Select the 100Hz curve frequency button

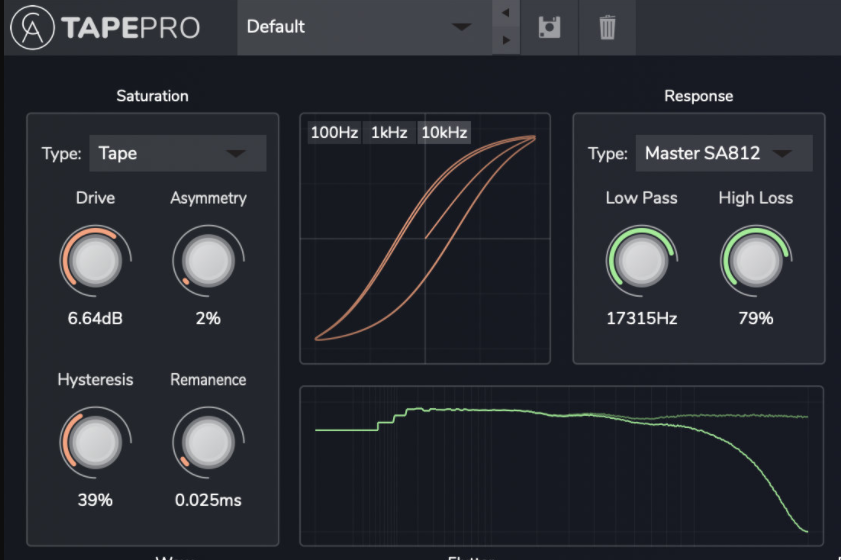(334, 132)
